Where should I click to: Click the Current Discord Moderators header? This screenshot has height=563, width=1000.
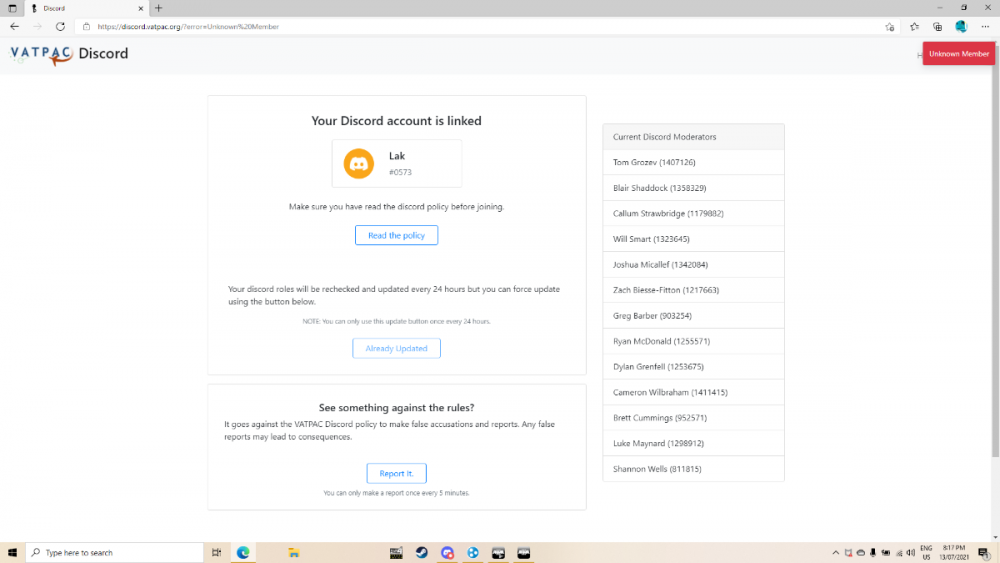point(693,137)
